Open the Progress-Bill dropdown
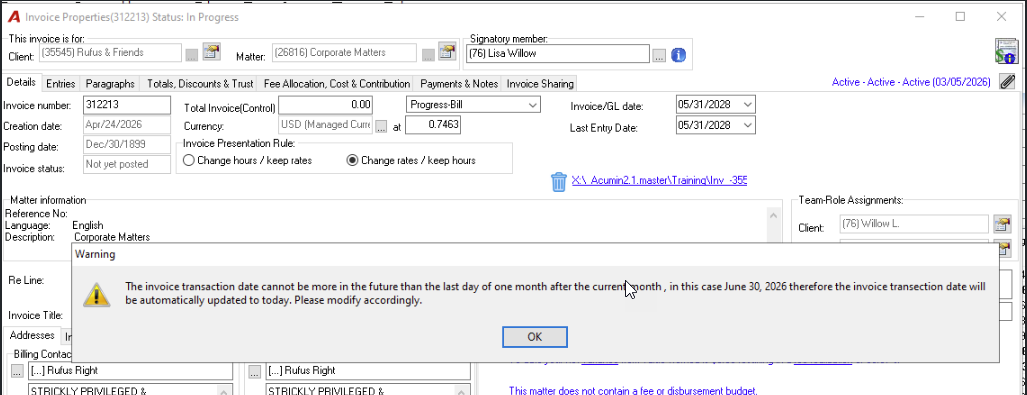This screenshot has height=395, width=1027. (533, 104)
